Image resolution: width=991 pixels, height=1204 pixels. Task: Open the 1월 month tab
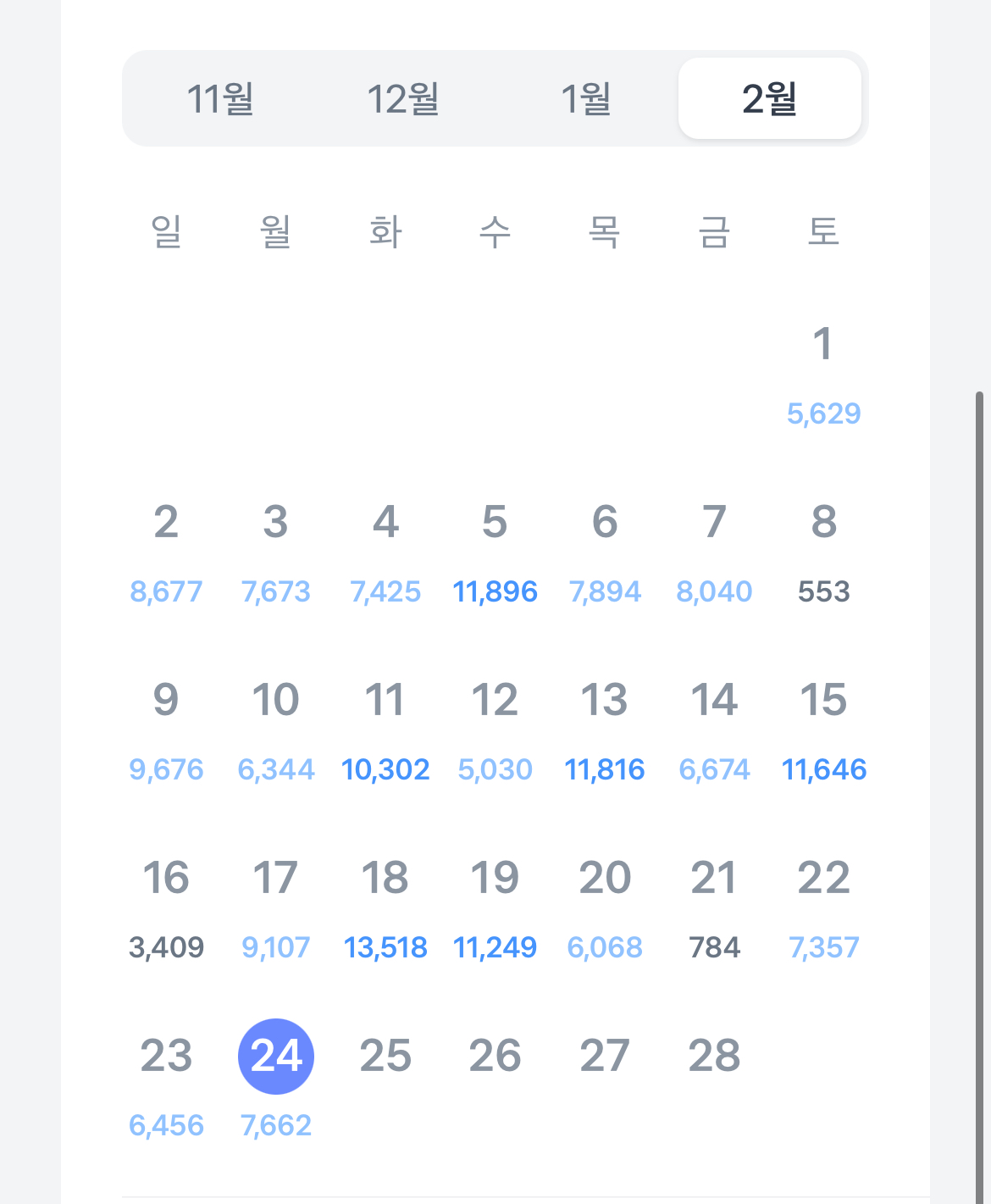click(x=586, y=98)
